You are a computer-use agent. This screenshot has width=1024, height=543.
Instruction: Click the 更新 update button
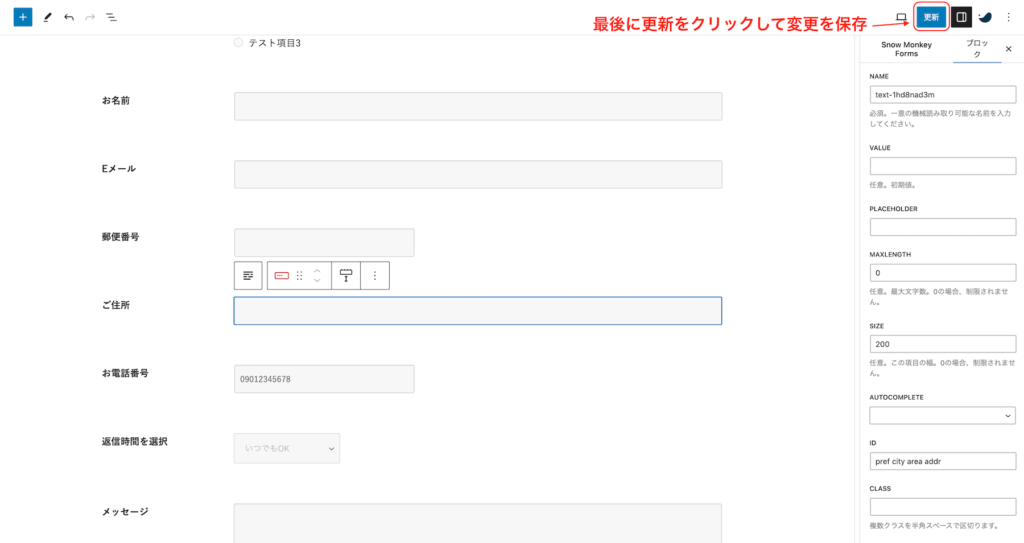pyautogui.click(x=931, y=17)
